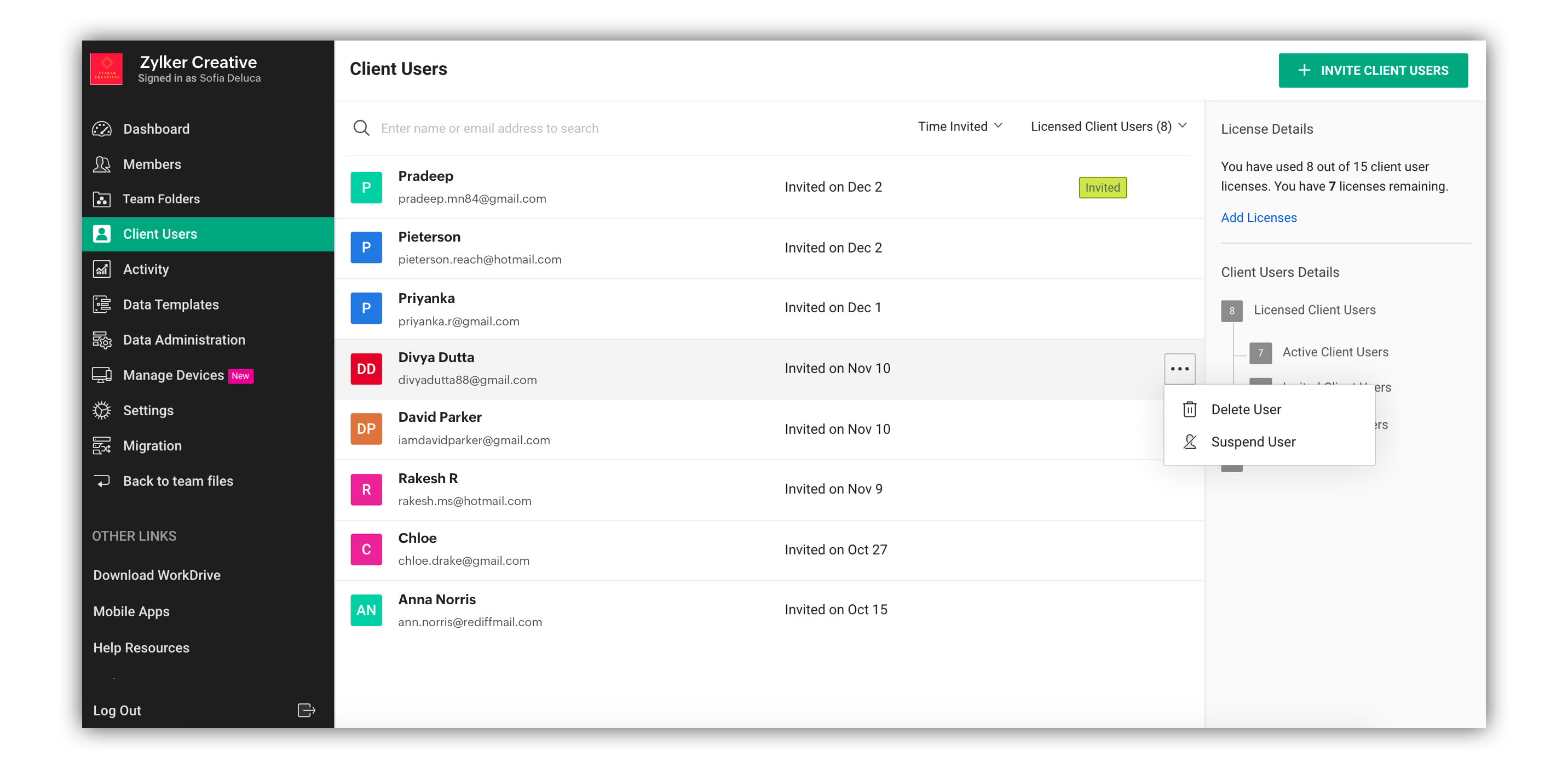Click the Dashboard gauge icon
Image resolution: width=1568 pixels, height=768 pixels.
coord(102,129)
